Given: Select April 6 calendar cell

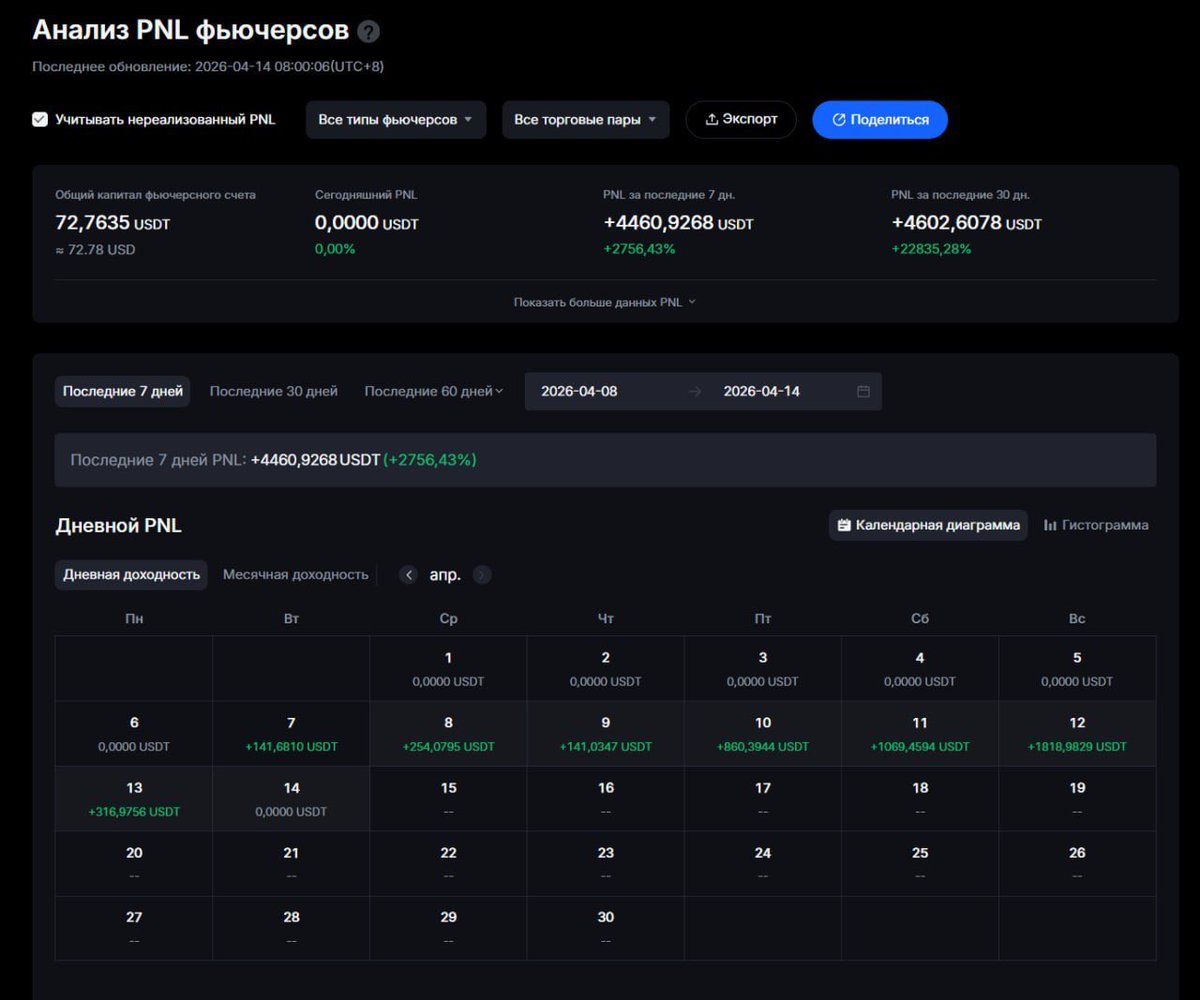Looking at the screenshot, I should pyautogui.click(x=134, y=734).
